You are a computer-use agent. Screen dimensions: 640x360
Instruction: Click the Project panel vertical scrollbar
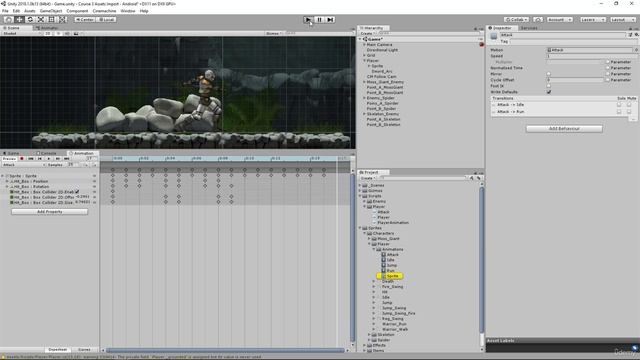click(482, 260)
